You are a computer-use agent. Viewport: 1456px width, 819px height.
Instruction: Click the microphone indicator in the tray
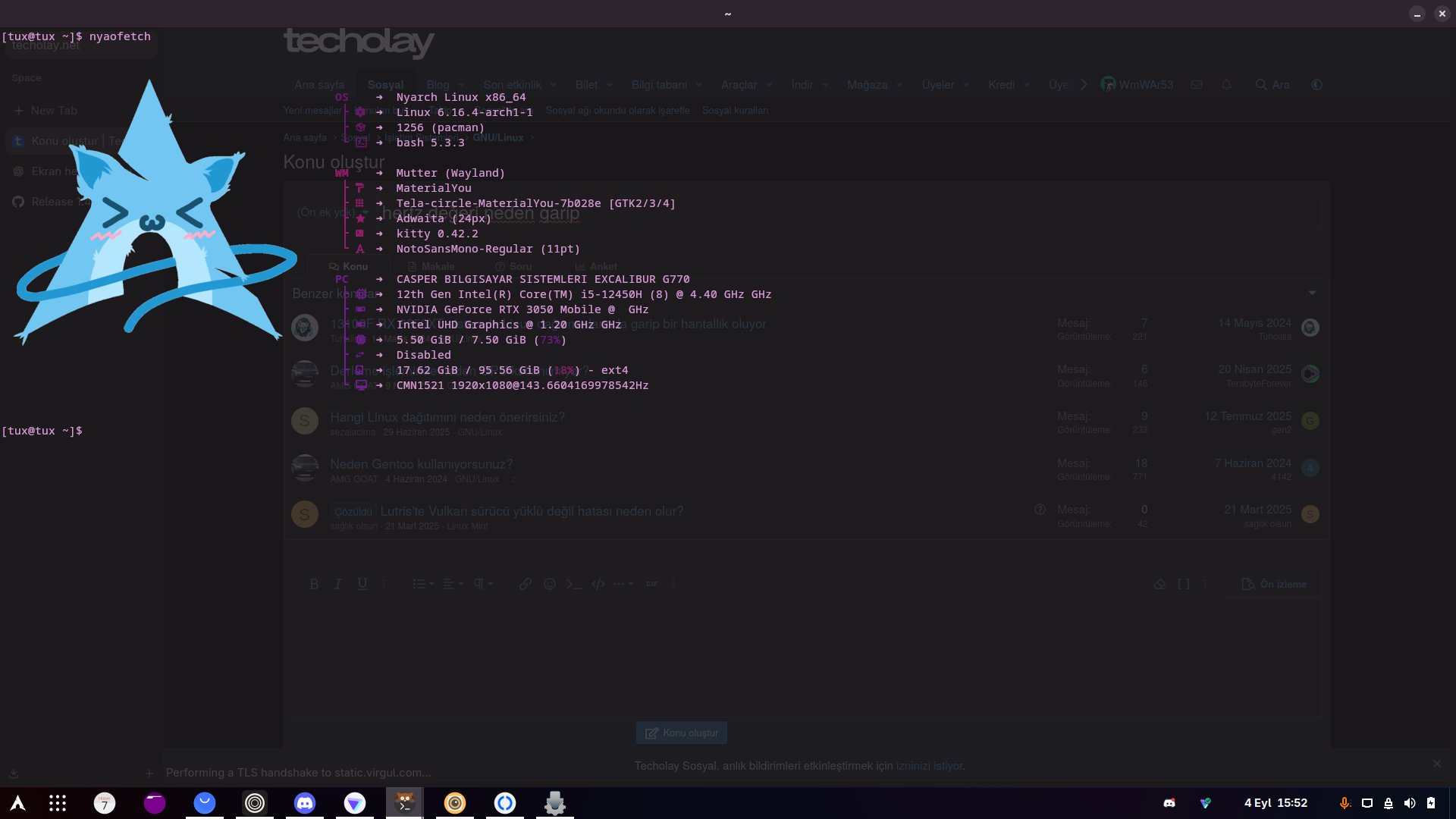1345,803
